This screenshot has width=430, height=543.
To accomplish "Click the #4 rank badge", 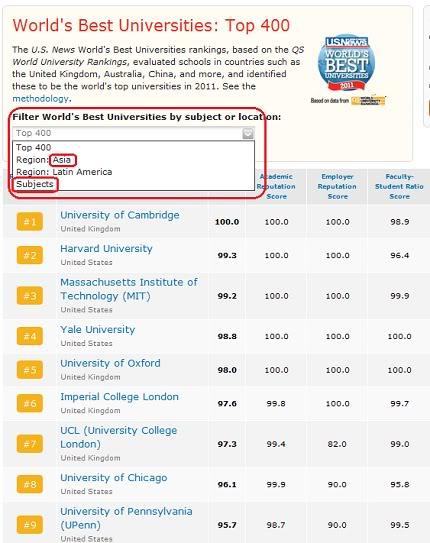I will (30, 336).
